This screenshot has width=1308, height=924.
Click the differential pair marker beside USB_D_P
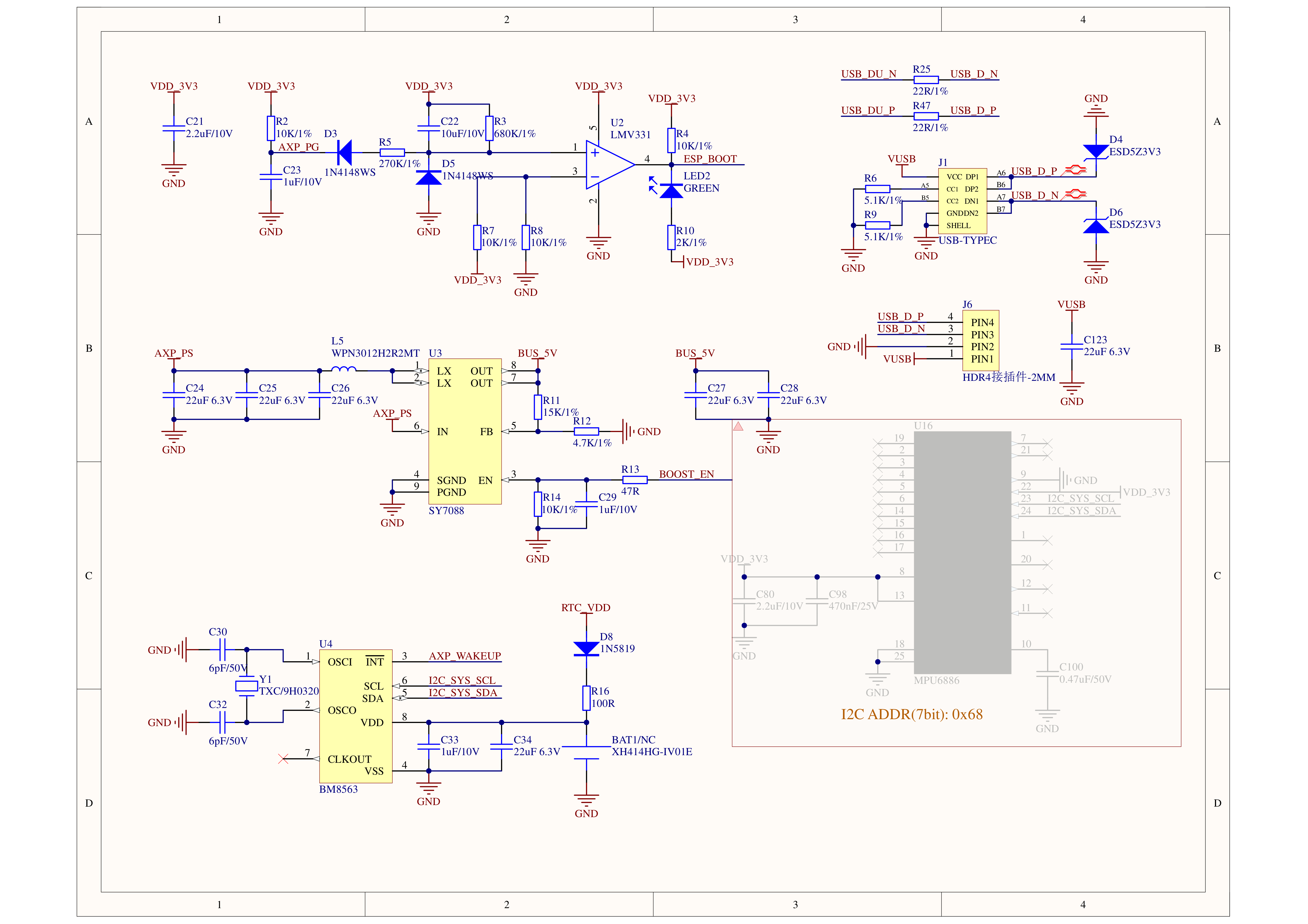tap(1074, 170)
